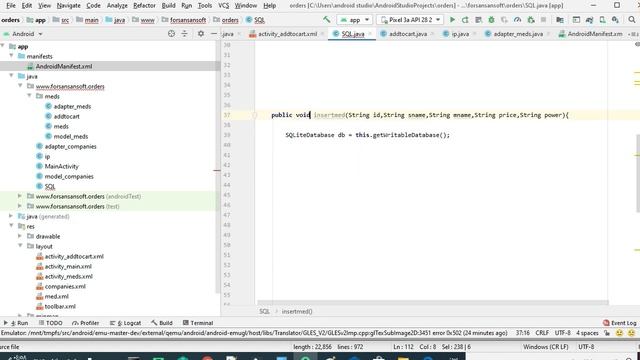Image resolution: width=640 pixels, height=360 pixels.
Task: Click the Make Project hammer icon
Action: click(x=327, y=19)
